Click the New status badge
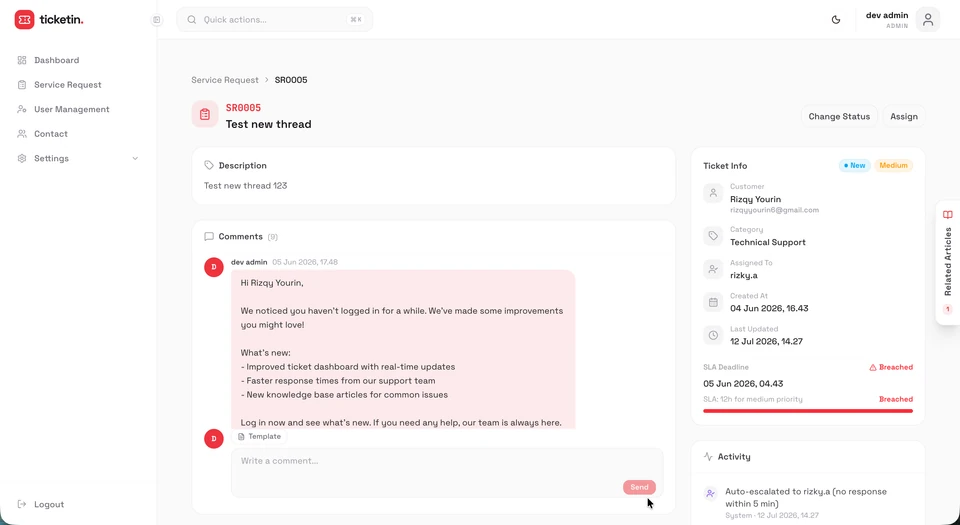 (x=854, y=165)
